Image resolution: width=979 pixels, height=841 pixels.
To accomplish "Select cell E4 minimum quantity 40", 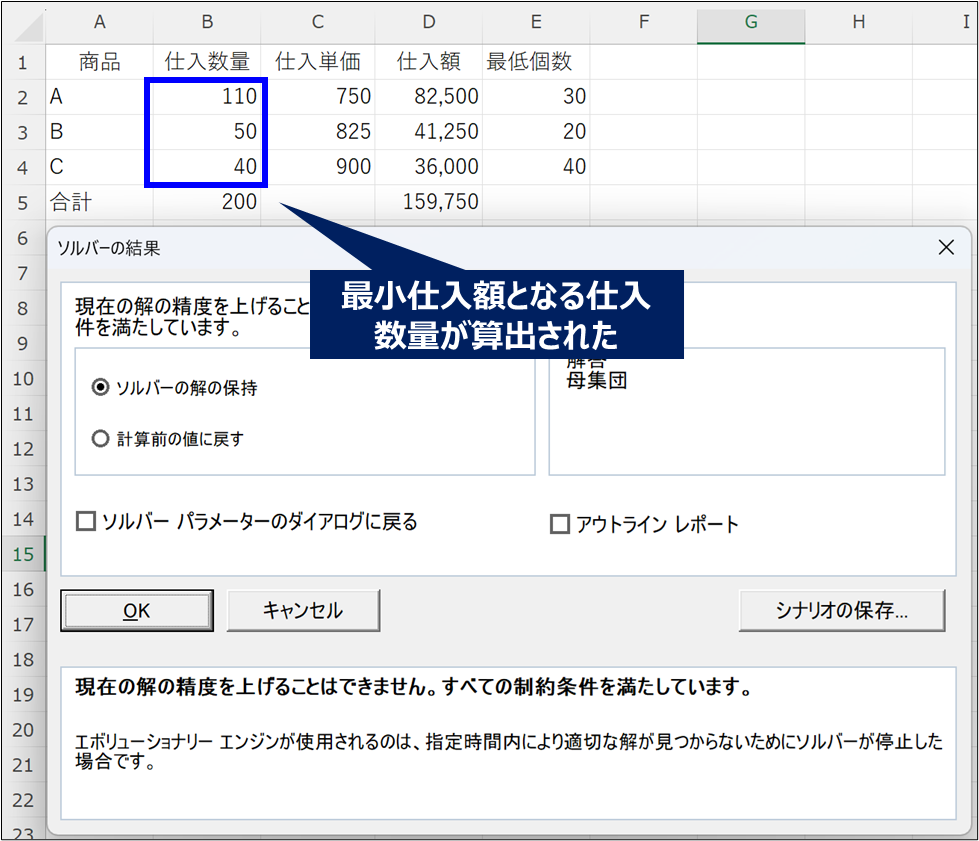I will click(536, 167).
